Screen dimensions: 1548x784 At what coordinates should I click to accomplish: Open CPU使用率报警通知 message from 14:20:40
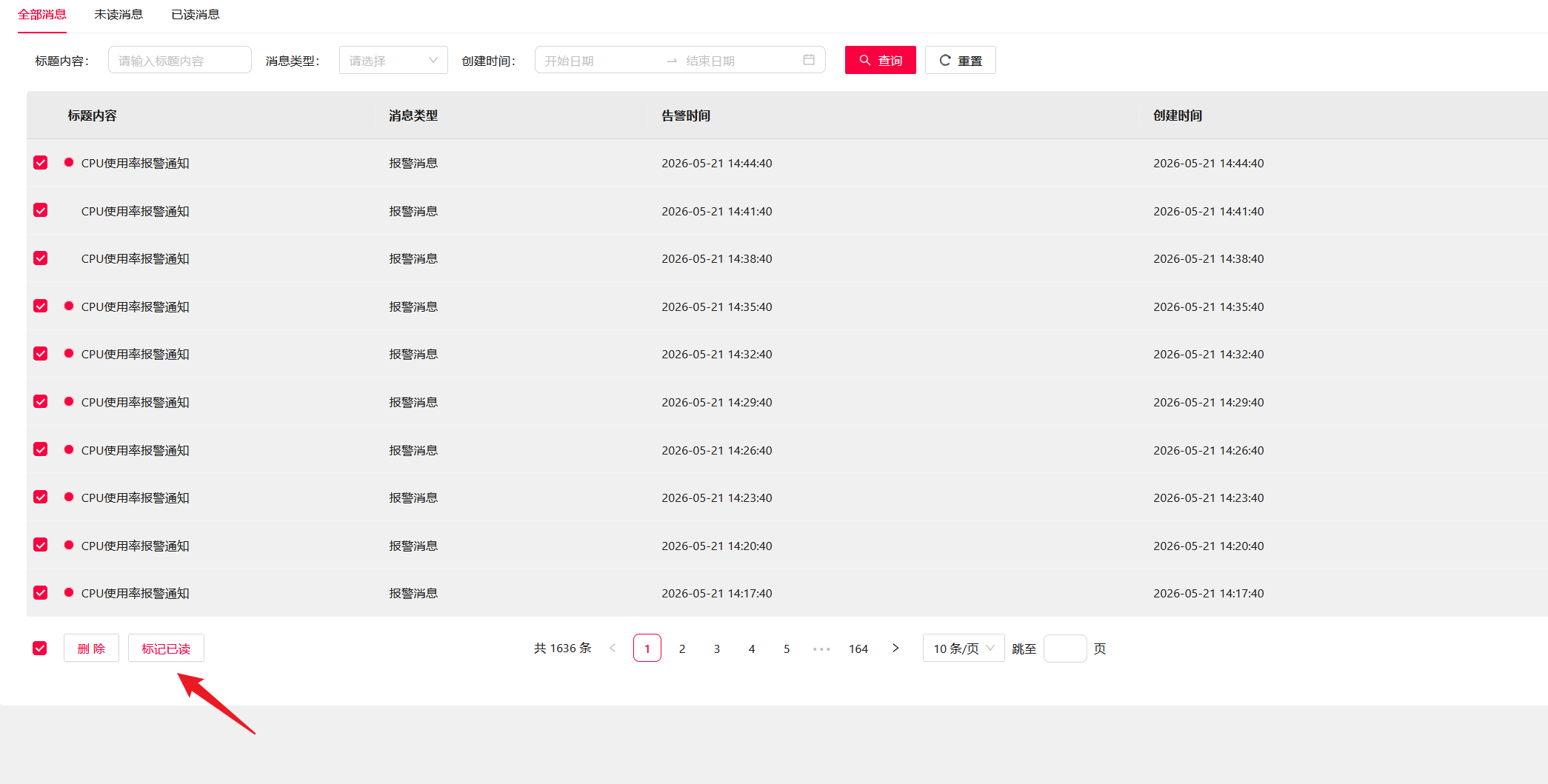tap(136, 546)
